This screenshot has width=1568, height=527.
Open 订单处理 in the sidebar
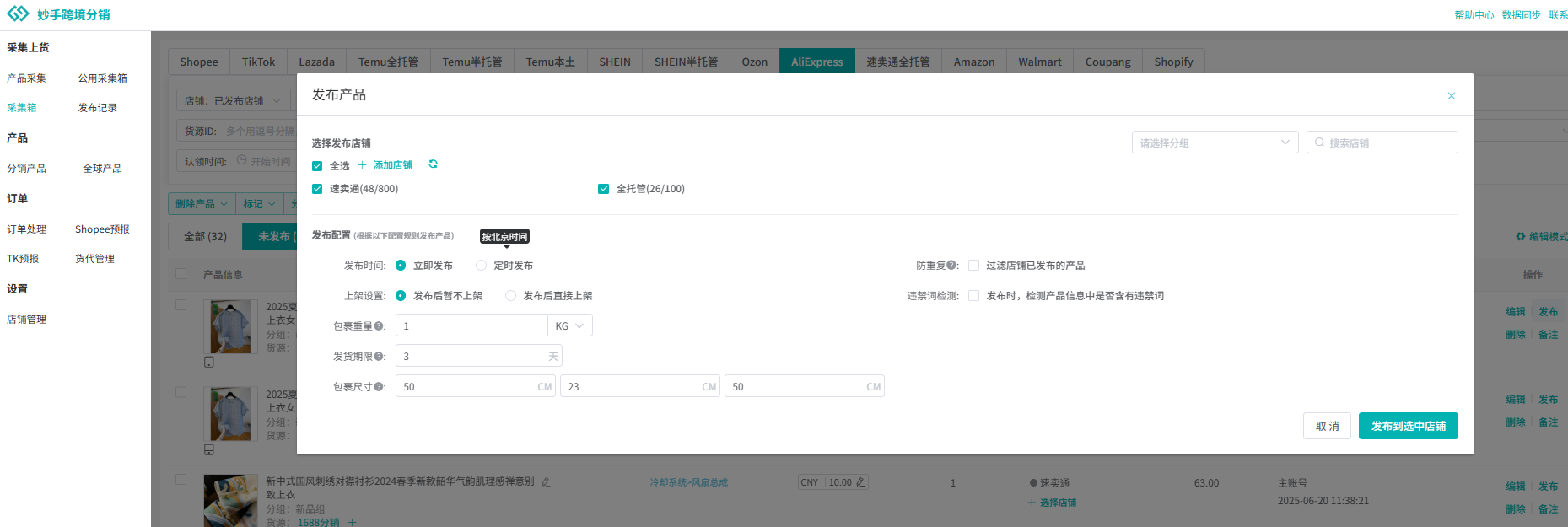(x=26, y=229)
